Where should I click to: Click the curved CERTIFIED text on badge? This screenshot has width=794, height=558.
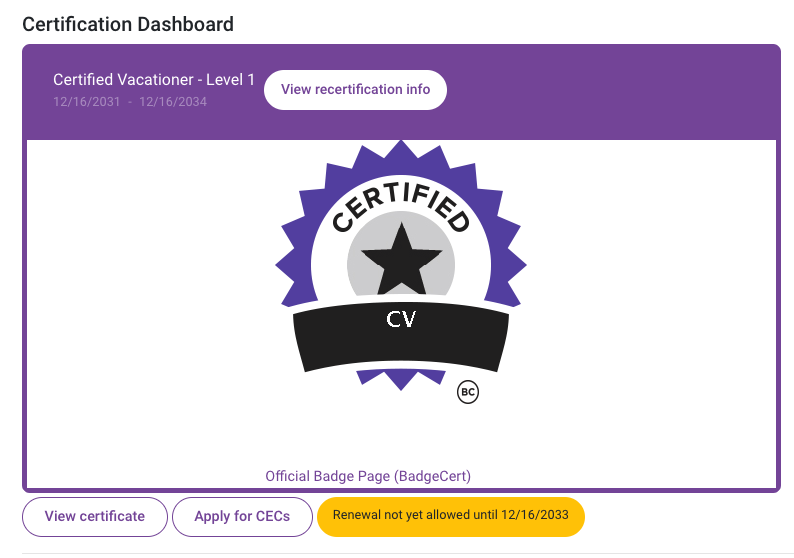pos(401,204)
